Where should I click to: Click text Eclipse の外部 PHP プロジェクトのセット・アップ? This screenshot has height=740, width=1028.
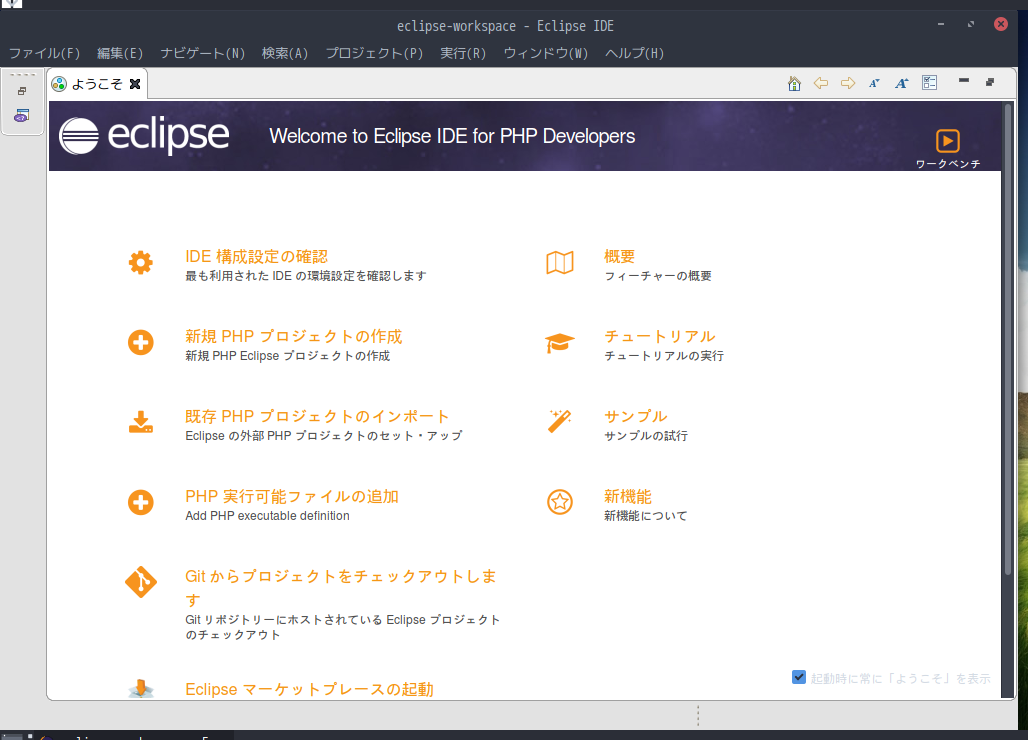324,436
